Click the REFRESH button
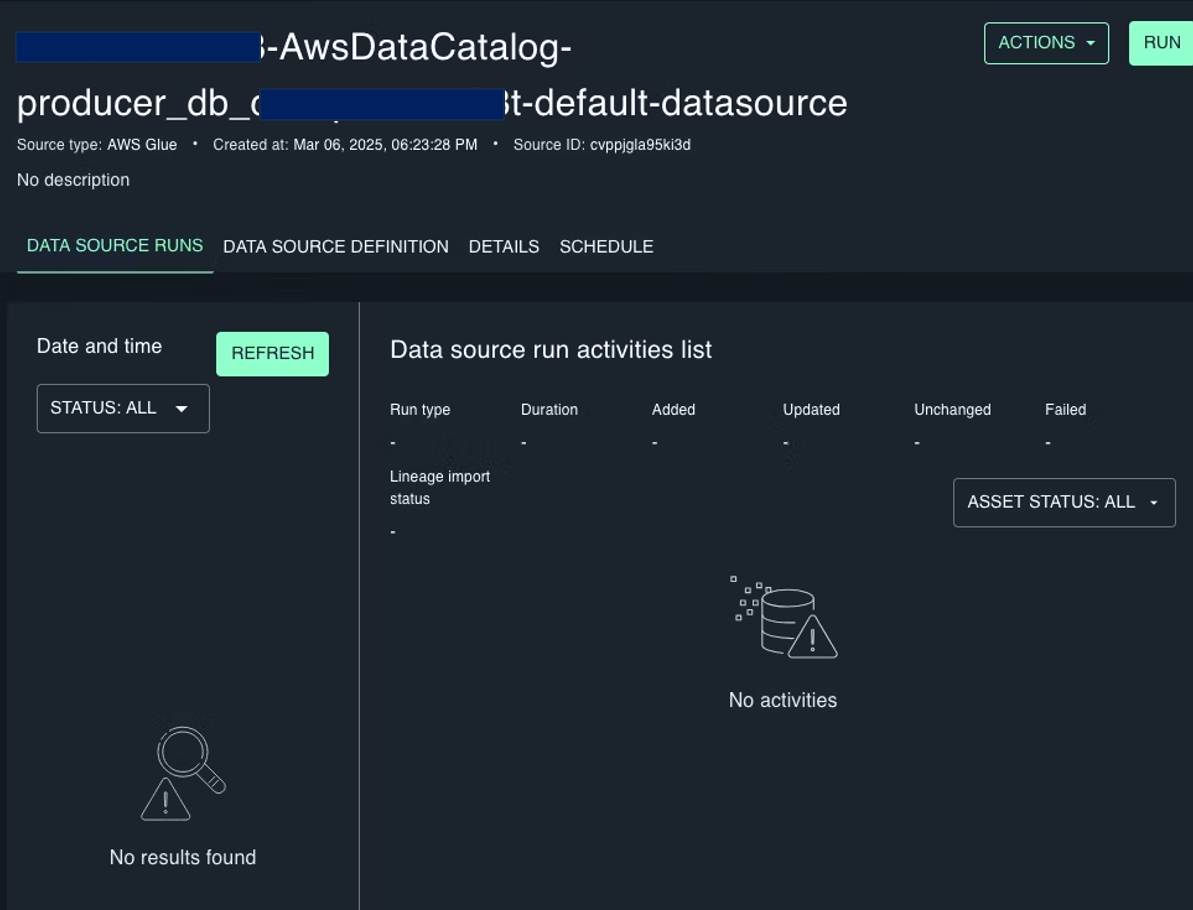 (272, 354)
